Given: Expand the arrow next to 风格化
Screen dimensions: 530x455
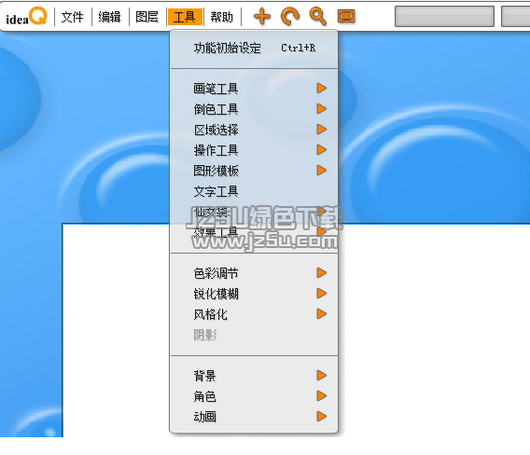Looking at the screenshot, I should click(x=322, y=314).
